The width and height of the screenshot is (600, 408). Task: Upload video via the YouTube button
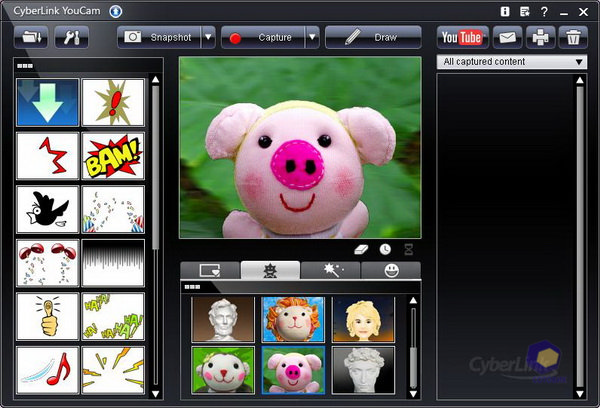462,38
